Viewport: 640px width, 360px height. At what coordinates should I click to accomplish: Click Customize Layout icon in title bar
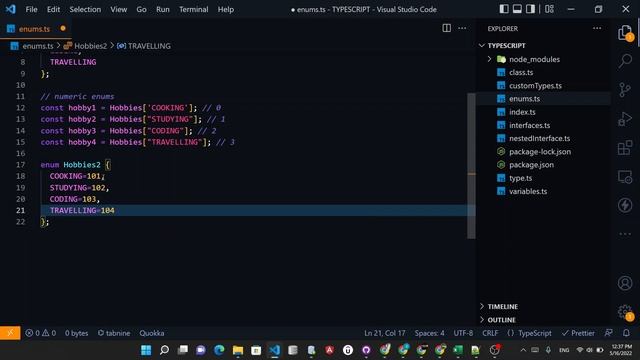(549, 9)
